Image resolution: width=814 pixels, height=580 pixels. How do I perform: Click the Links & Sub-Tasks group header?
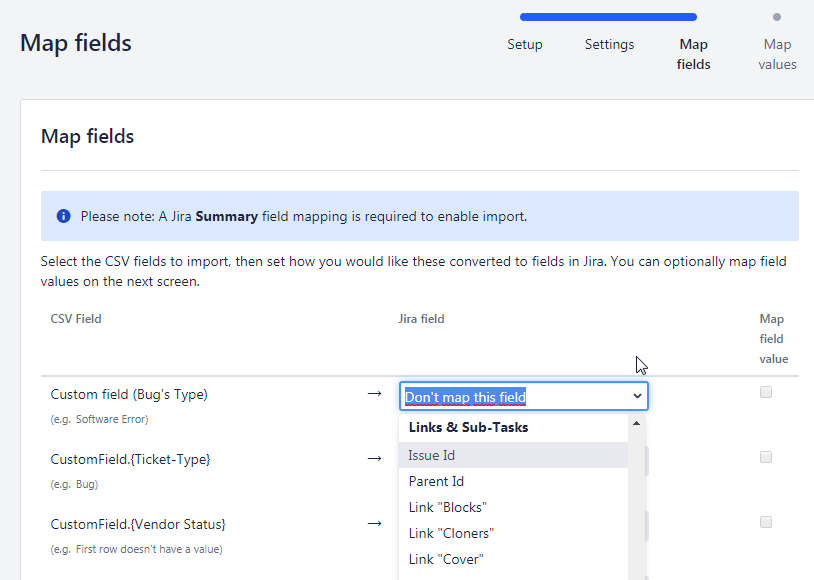[468, 427]
